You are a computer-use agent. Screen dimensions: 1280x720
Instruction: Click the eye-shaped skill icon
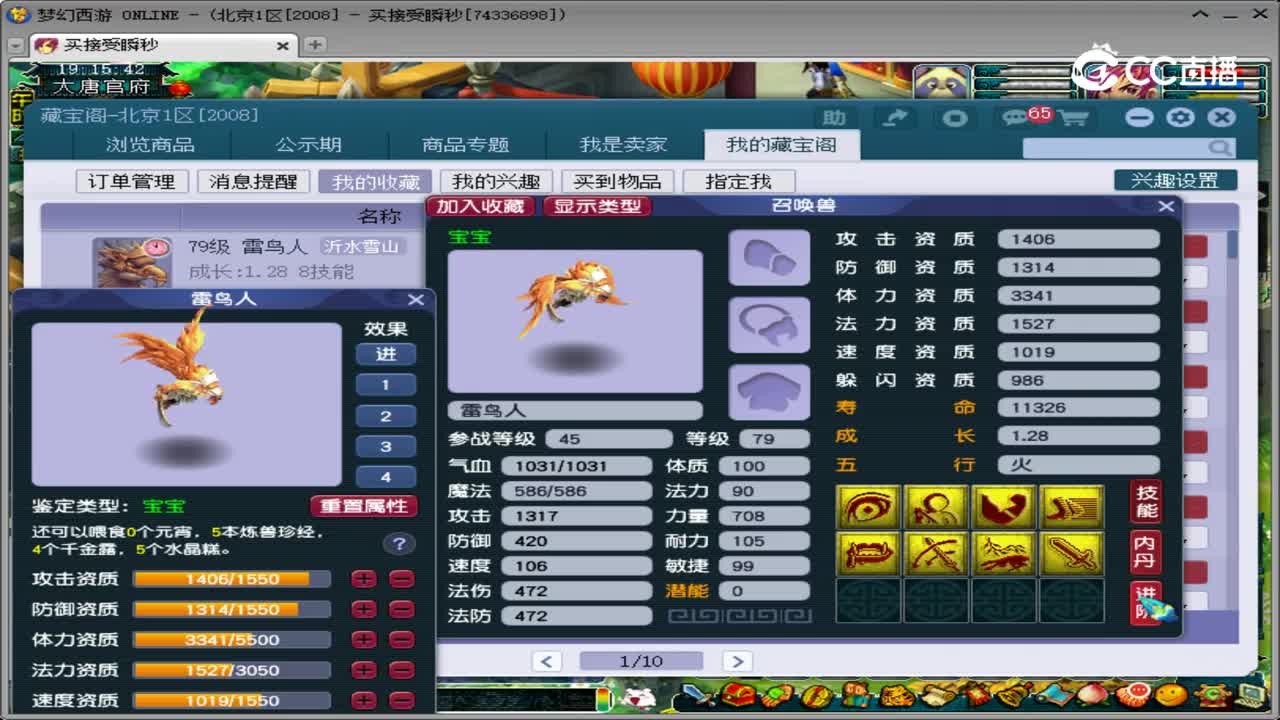[x=869, y=508]
